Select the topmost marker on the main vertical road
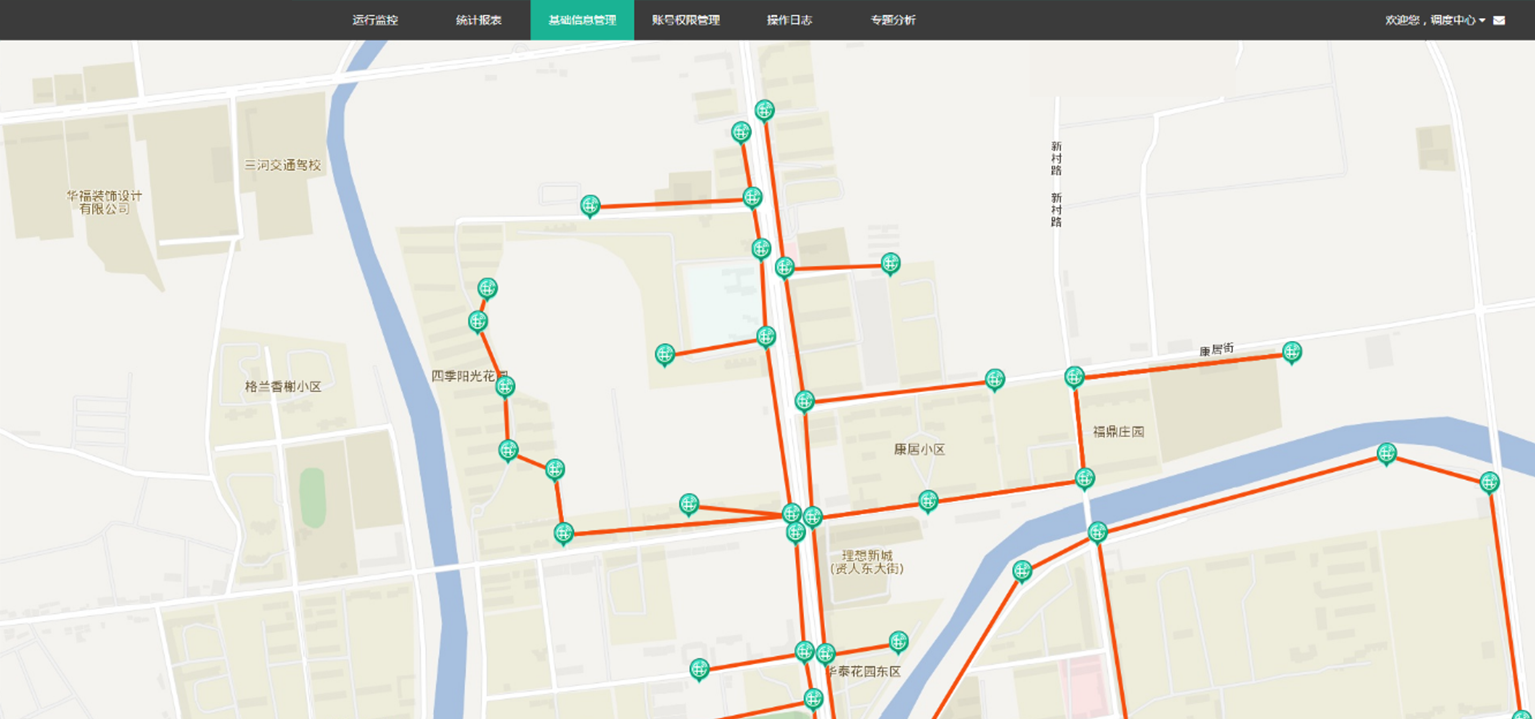This screenshot has width=1535, height=719. pos(765,110)
